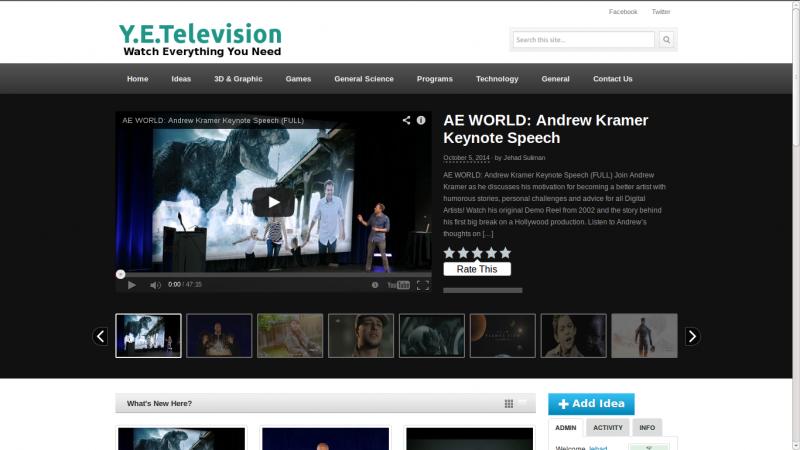Image resolution: width=800 pixels, height=450 pixels.
Task: Switch to the ADMIN tab
Action: pyautogui.click(x=565, y=428)
